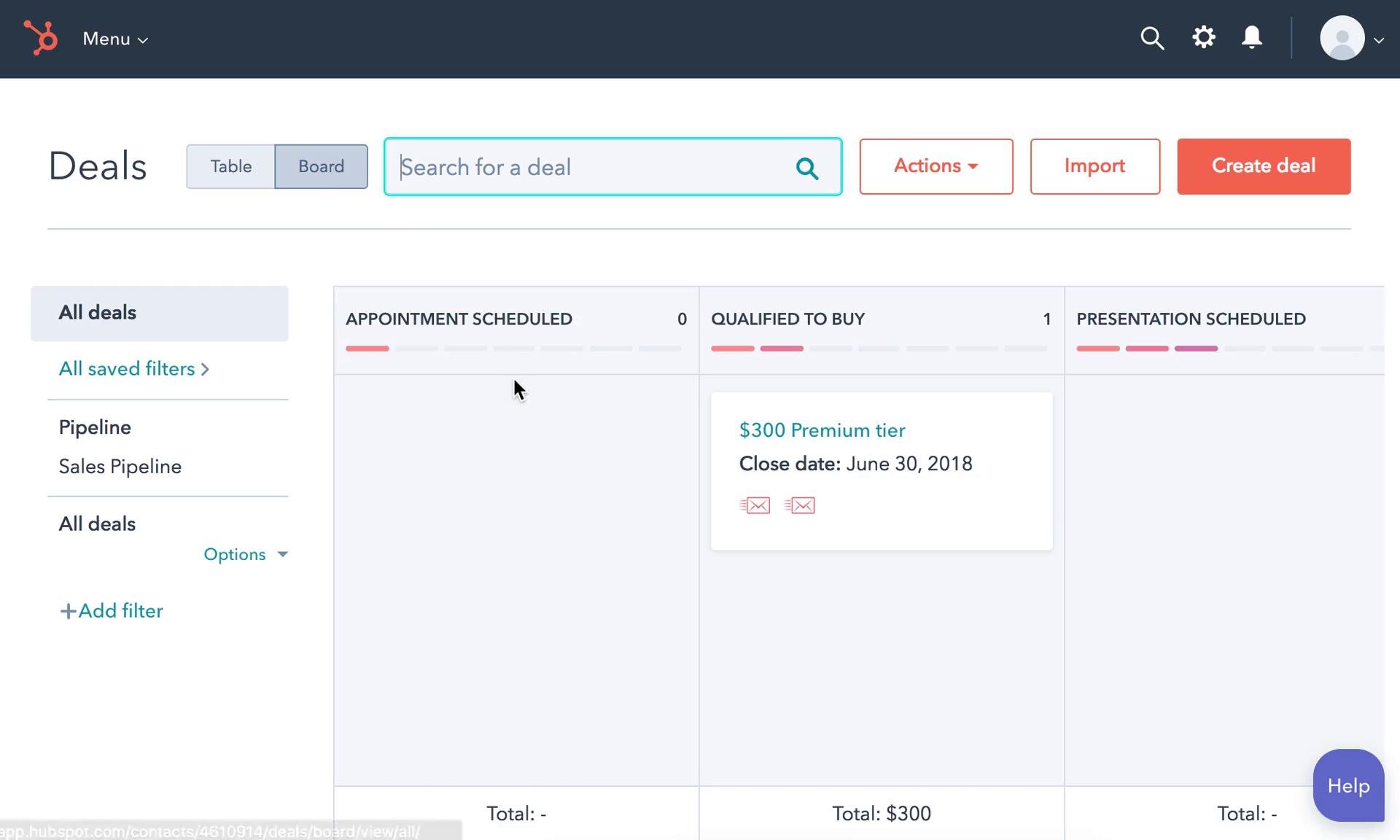Screen dimensions: 1400x840
Task: Switch to the Table view
Action: tap(231, 166)
